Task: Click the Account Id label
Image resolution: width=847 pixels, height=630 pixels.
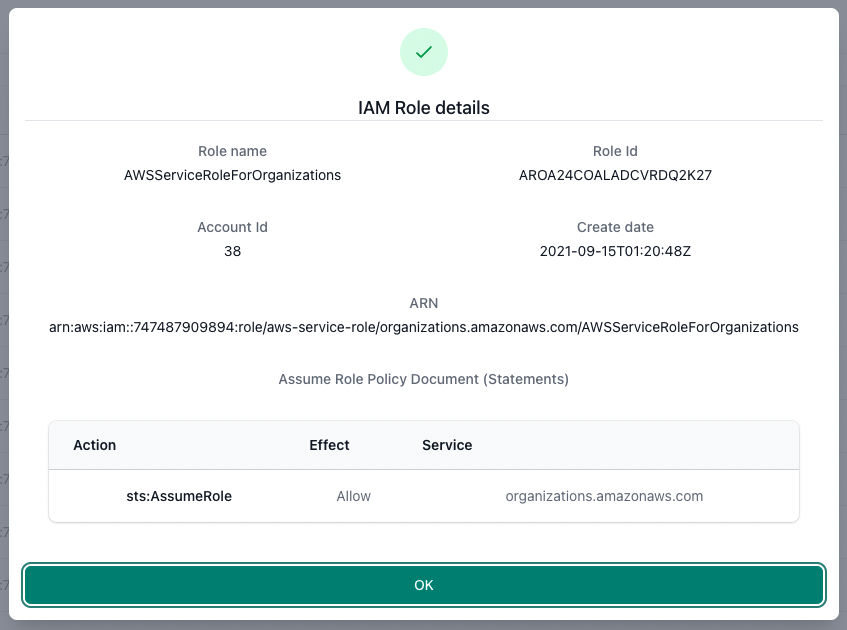Action: pyautogui.click(x=232, y=227)
